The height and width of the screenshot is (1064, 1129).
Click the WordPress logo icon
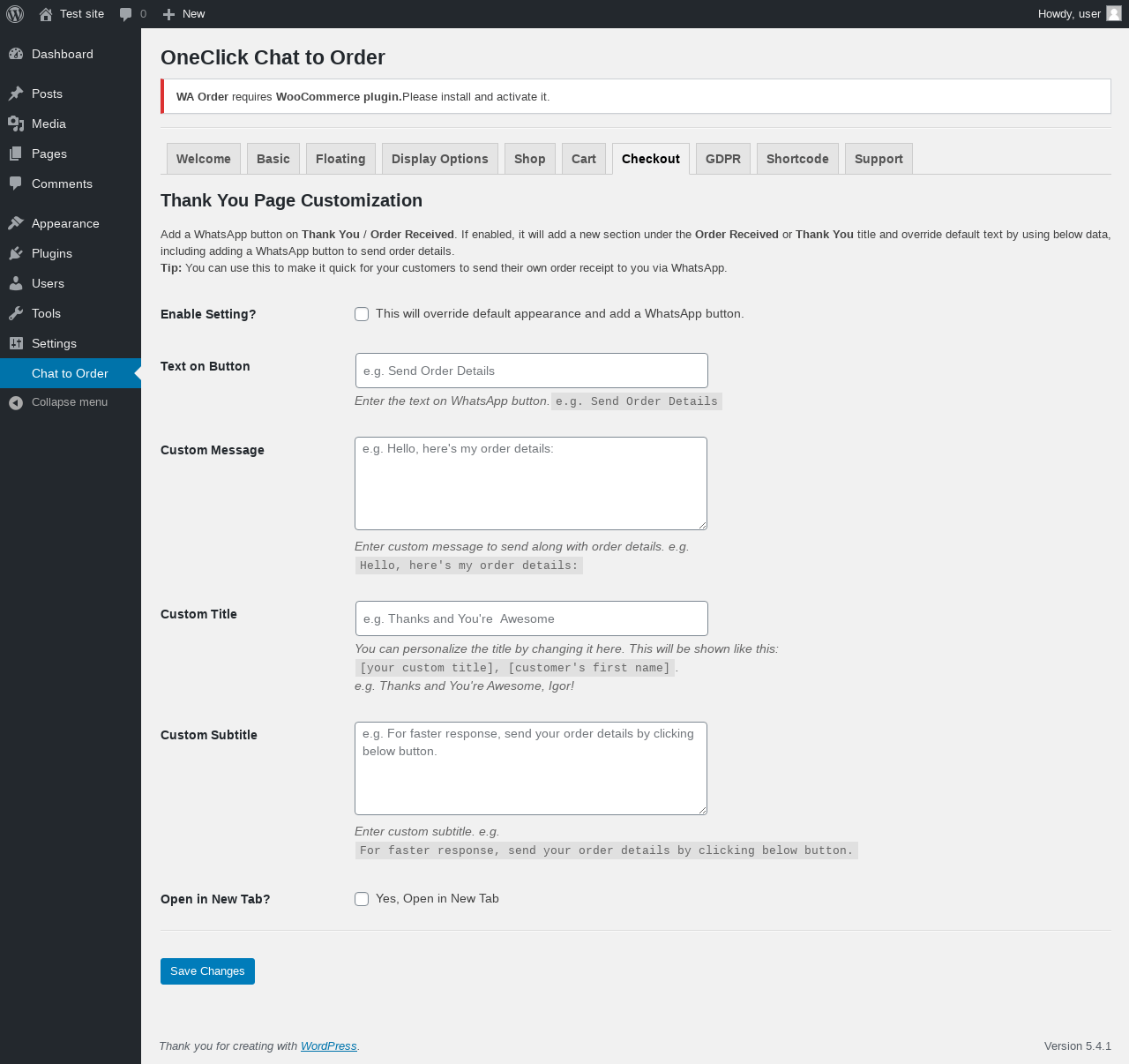click(x=15, y=14)
